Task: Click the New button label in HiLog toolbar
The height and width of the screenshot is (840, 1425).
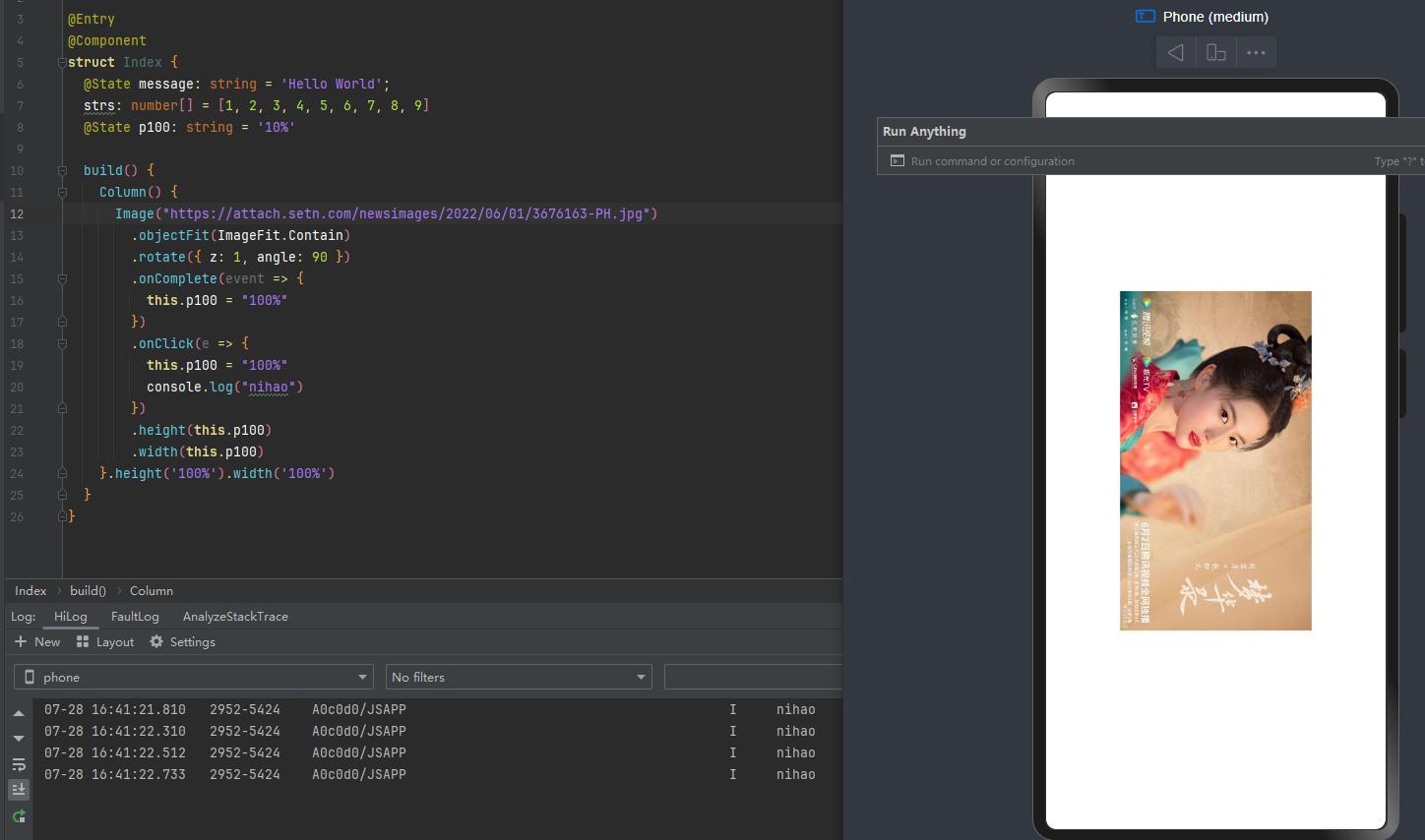Action: [x=47, y=641]
